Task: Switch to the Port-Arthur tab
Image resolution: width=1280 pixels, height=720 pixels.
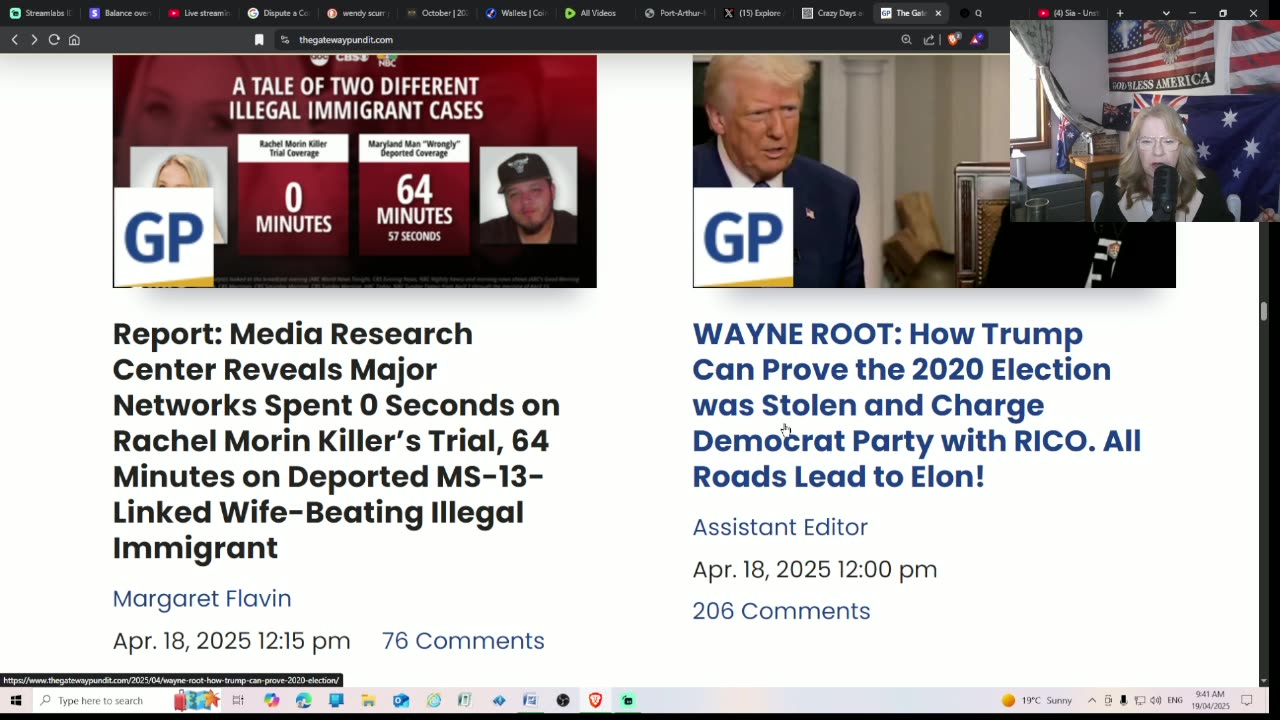Action: (x=676, y=13)
